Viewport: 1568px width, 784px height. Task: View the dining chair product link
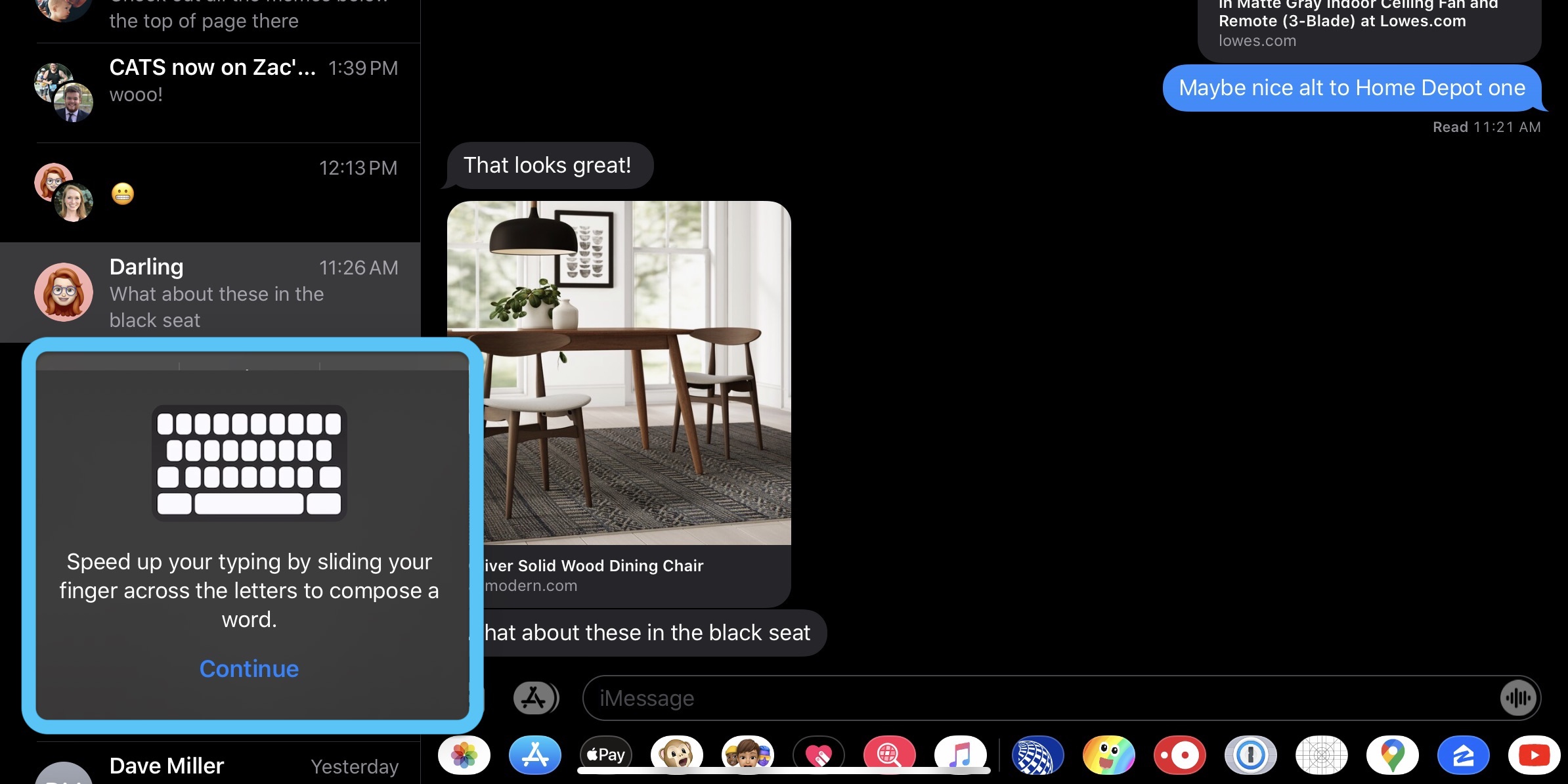[x=619, y=576]
